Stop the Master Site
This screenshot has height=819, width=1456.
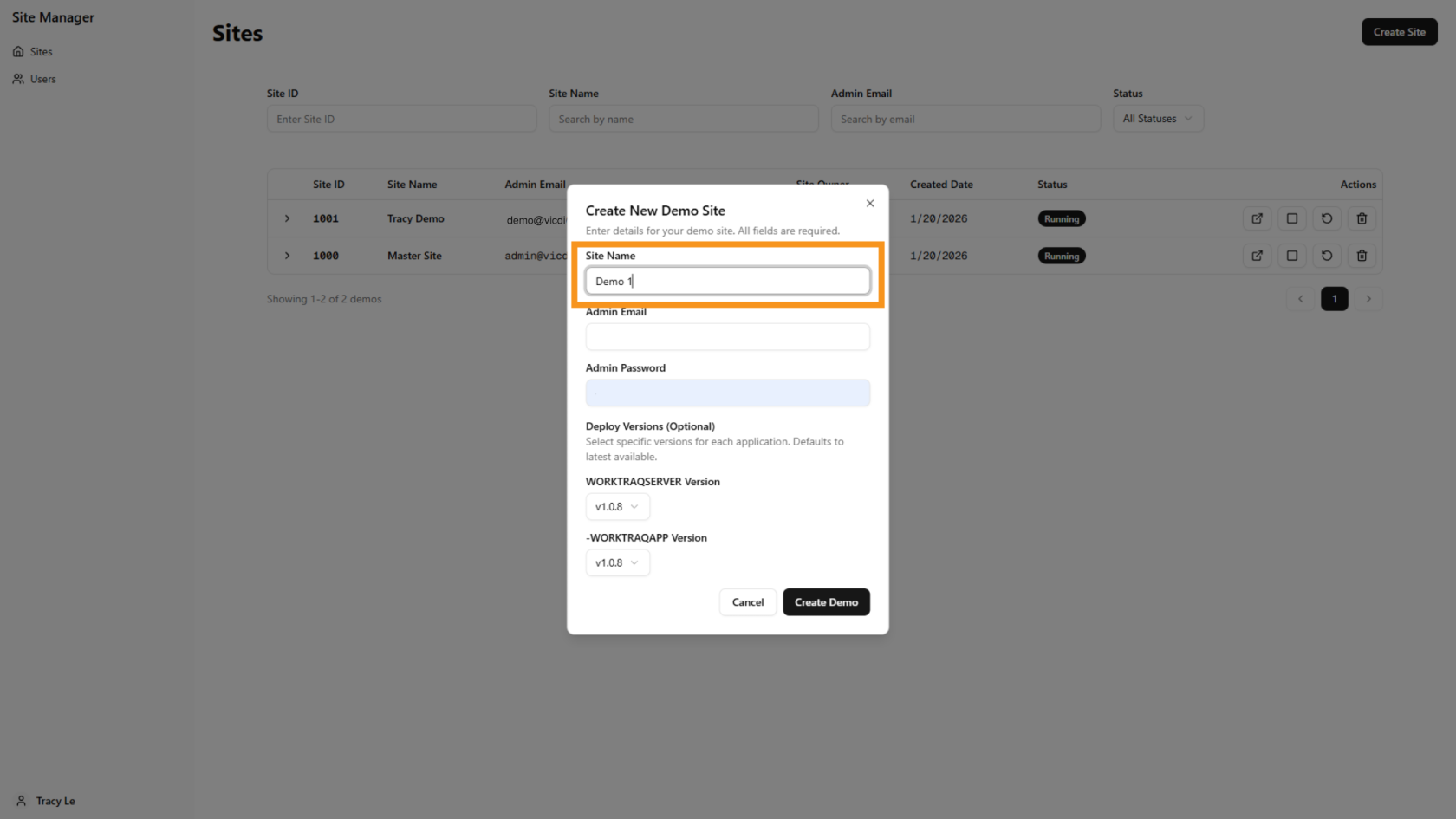coord(1291,256)
